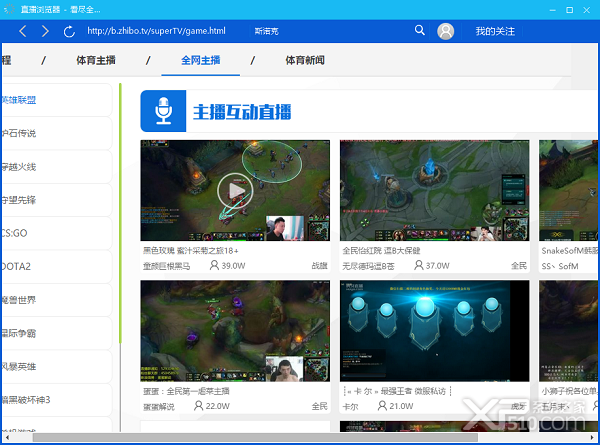Screen dimensions: 600x445
Task: Select 星际争霸 in the sidebar
Action: pos(57,333)
